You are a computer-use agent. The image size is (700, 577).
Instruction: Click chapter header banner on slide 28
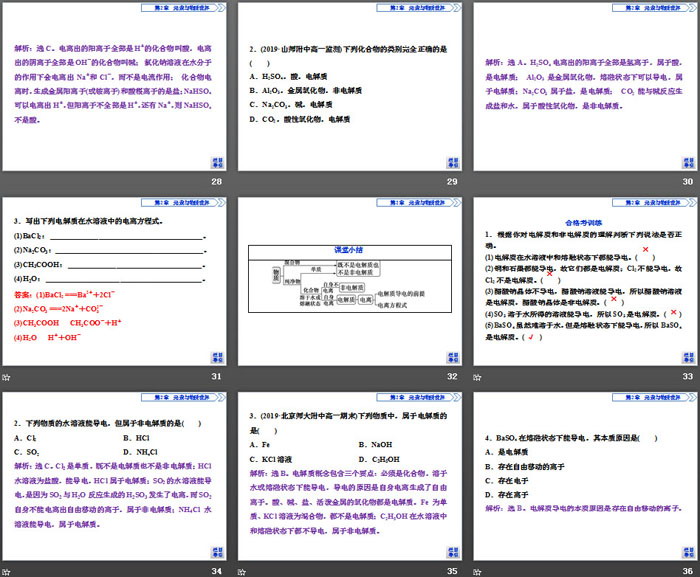pos(183,8)
